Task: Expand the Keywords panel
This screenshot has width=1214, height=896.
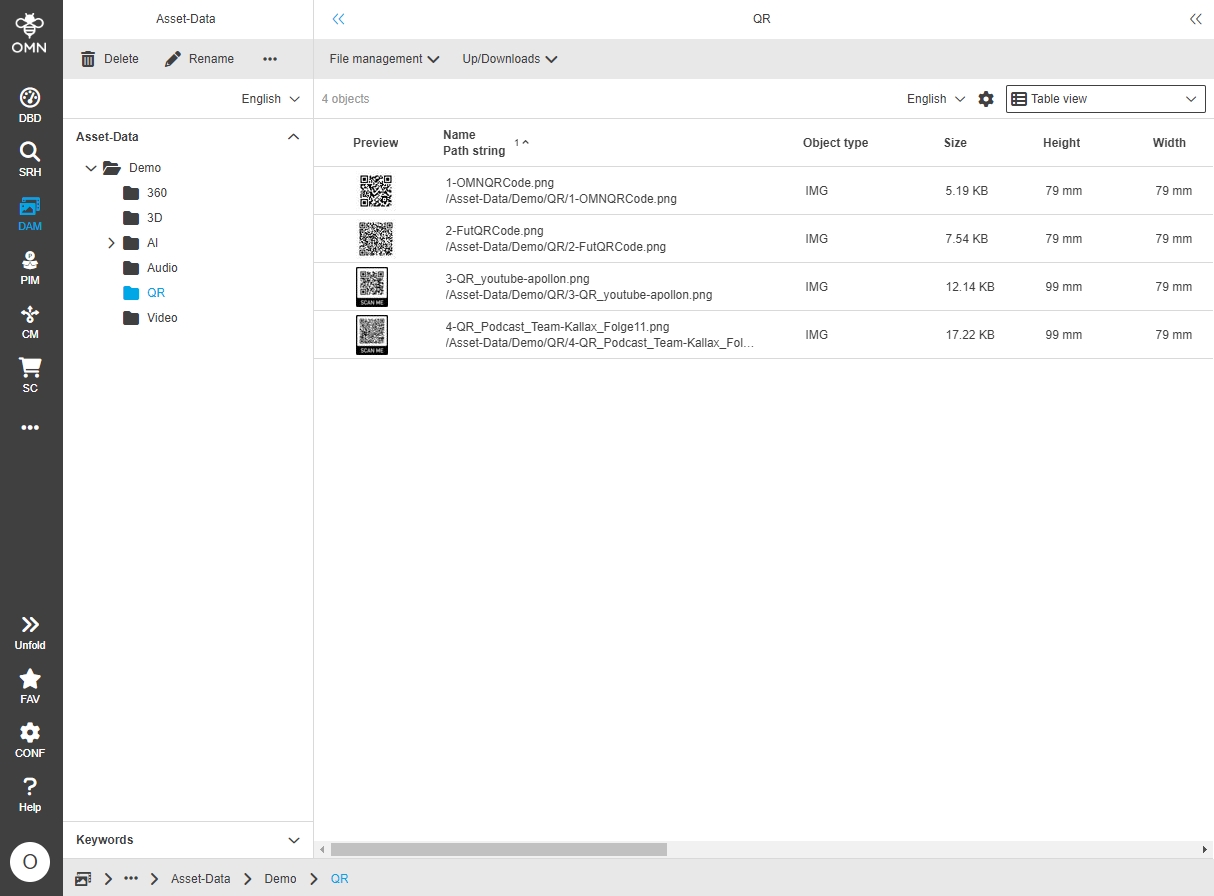Action: coord(293,840)
